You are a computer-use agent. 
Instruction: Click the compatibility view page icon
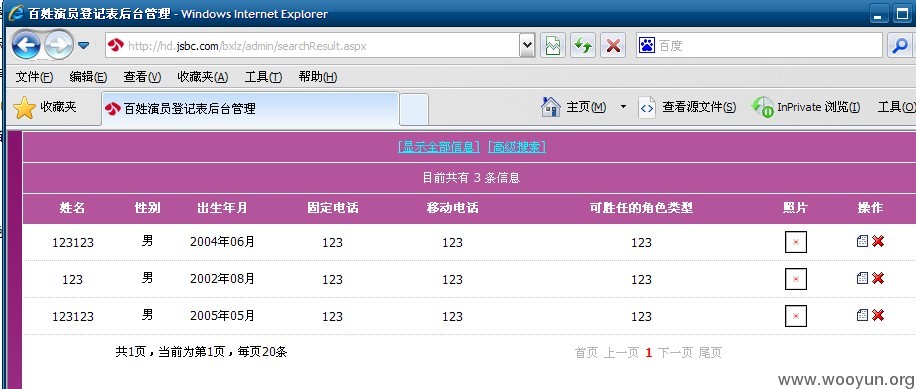553,46
